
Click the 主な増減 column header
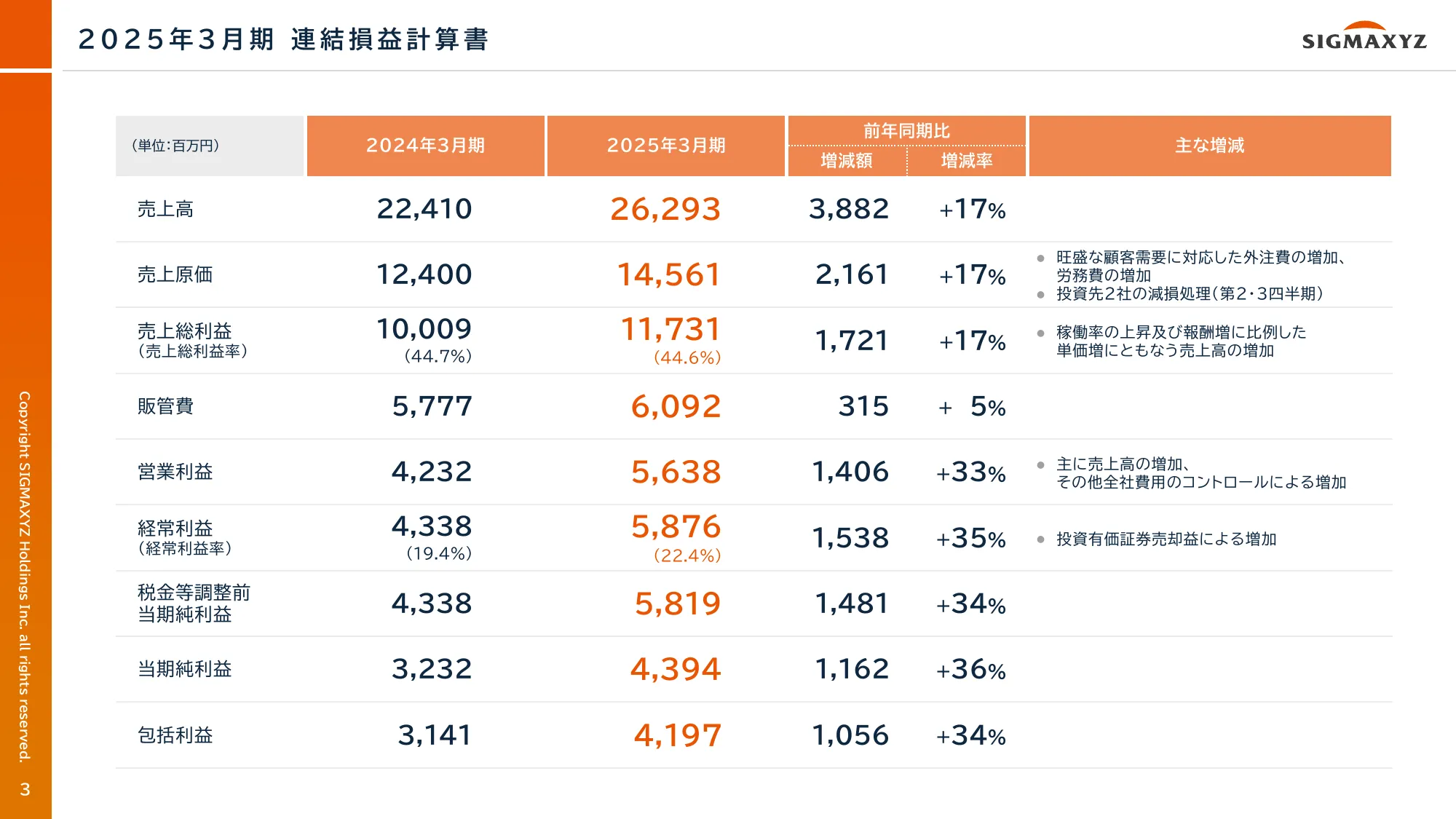pyautogui.click(x=1209, y=146)
